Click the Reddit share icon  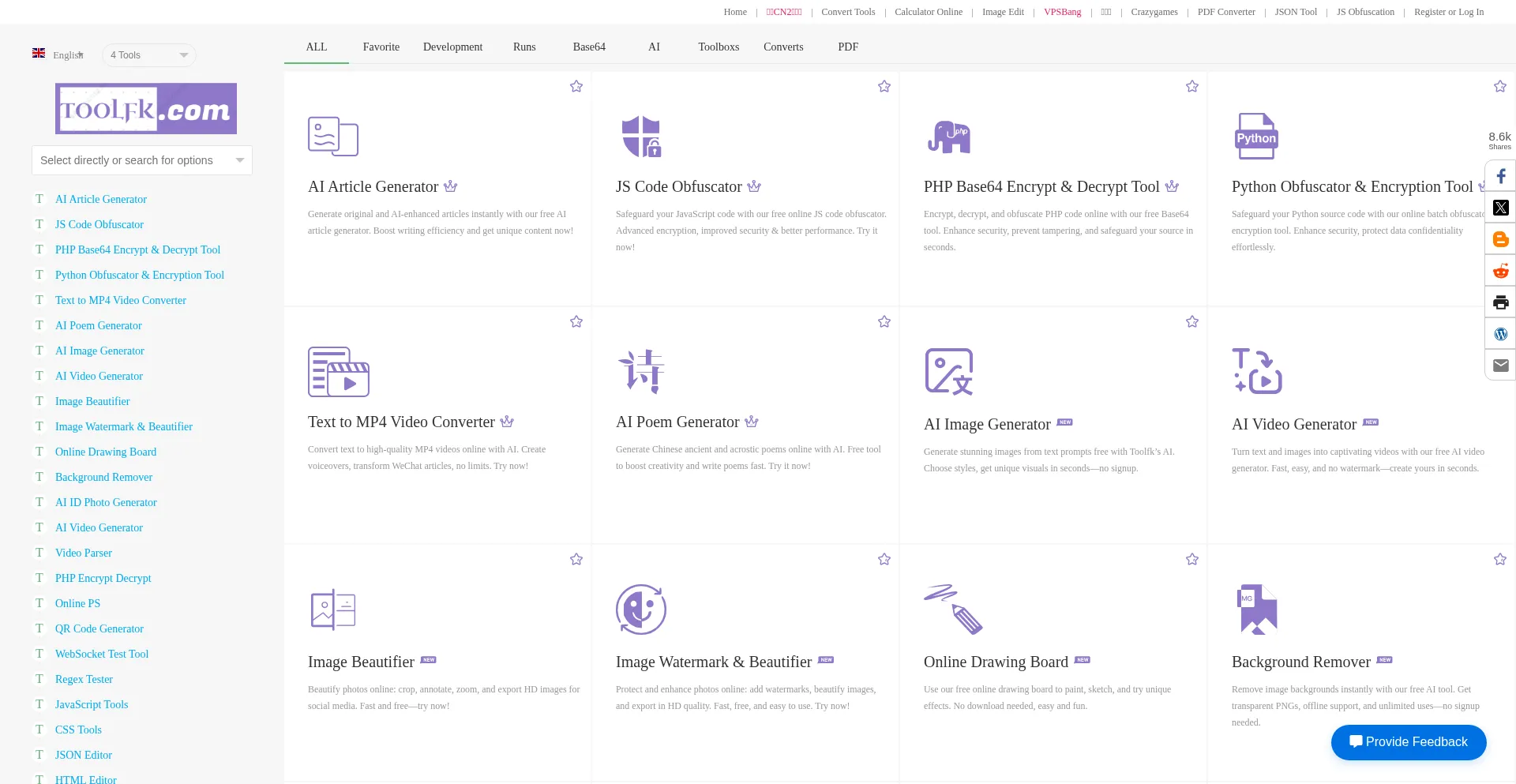tap(1500, 271)
